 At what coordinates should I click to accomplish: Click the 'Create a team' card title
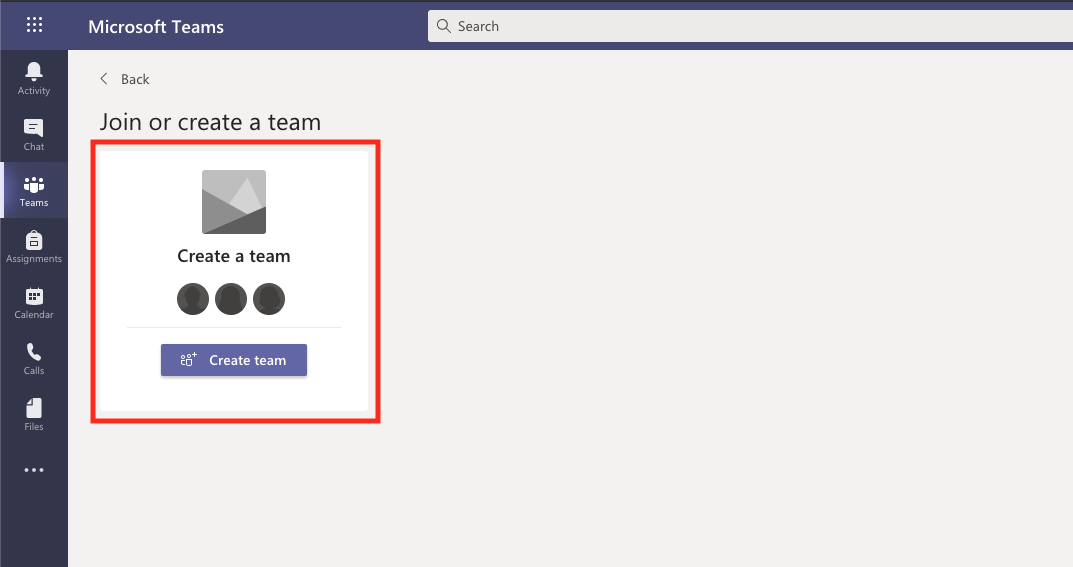[234, 256]
